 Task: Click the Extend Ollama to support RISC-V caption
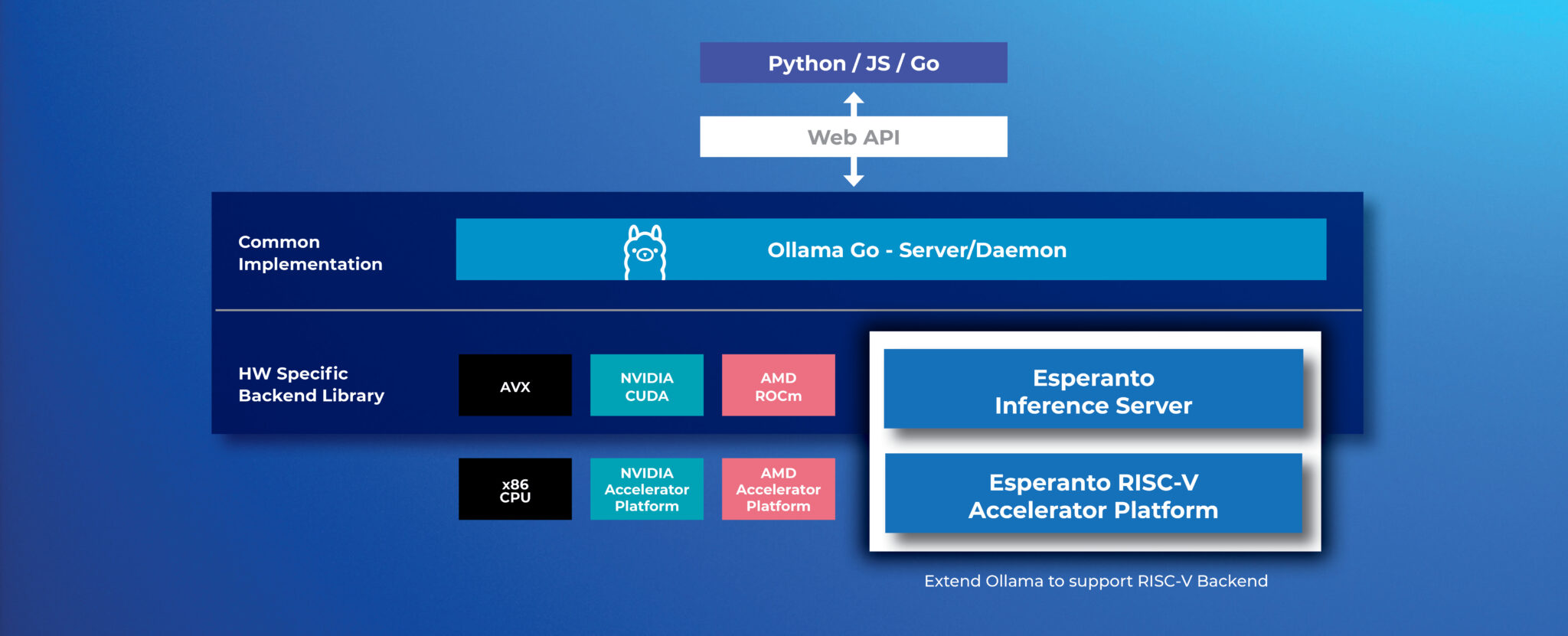pos(1095,581)
